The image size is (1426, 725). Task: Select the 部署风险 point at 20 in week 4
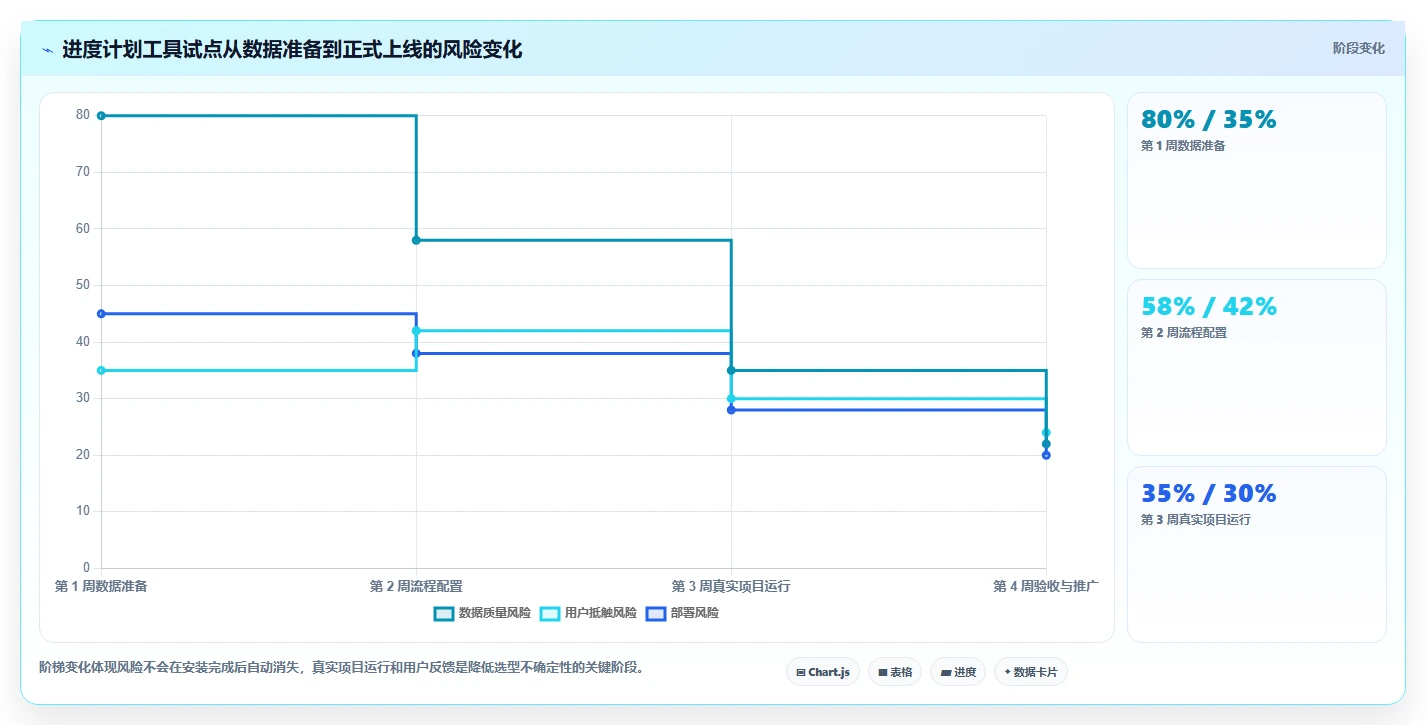click(x=1046, y=455)
